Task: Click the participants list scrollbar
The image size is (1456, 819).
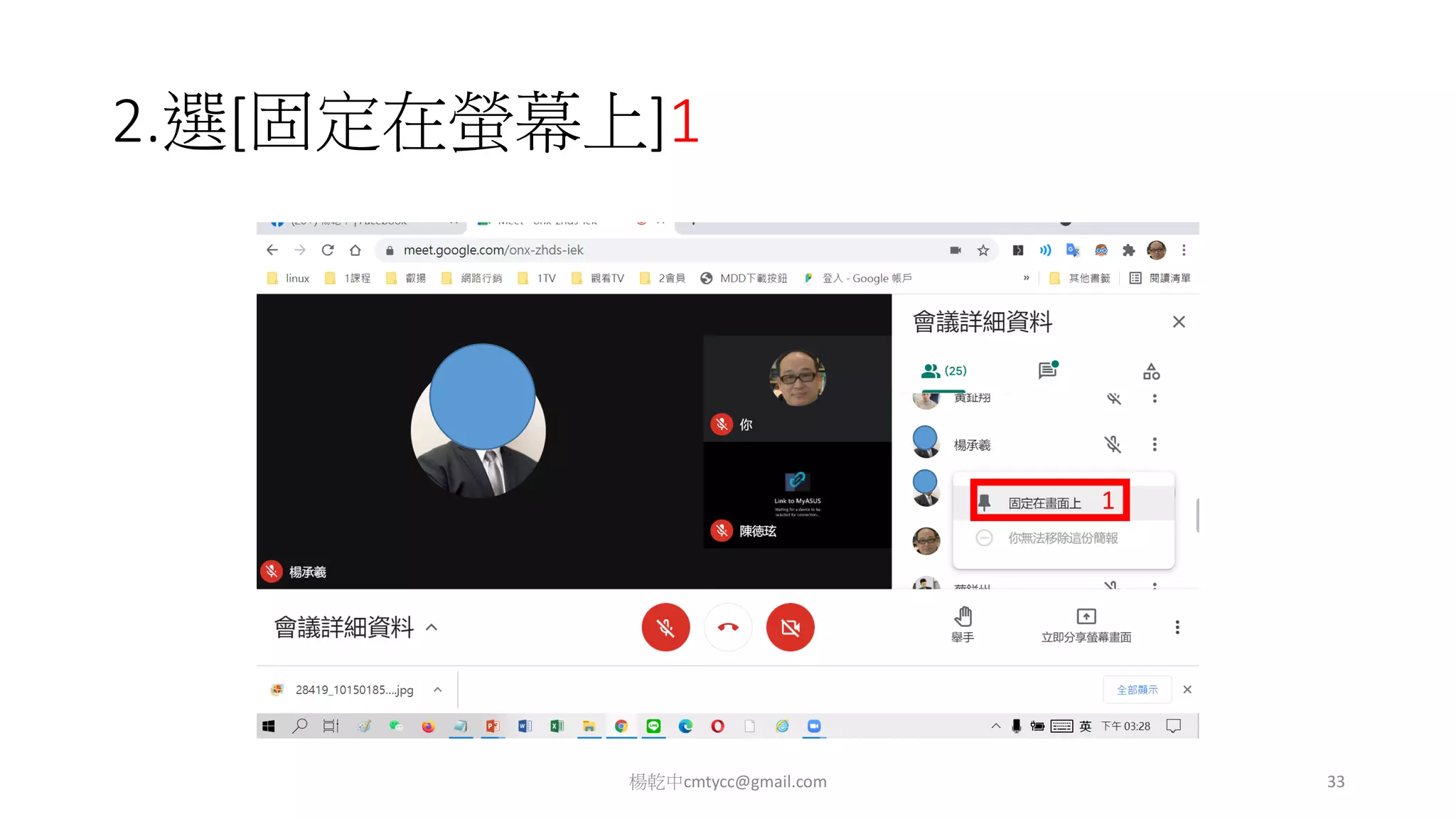Action: pos(1197,515)
